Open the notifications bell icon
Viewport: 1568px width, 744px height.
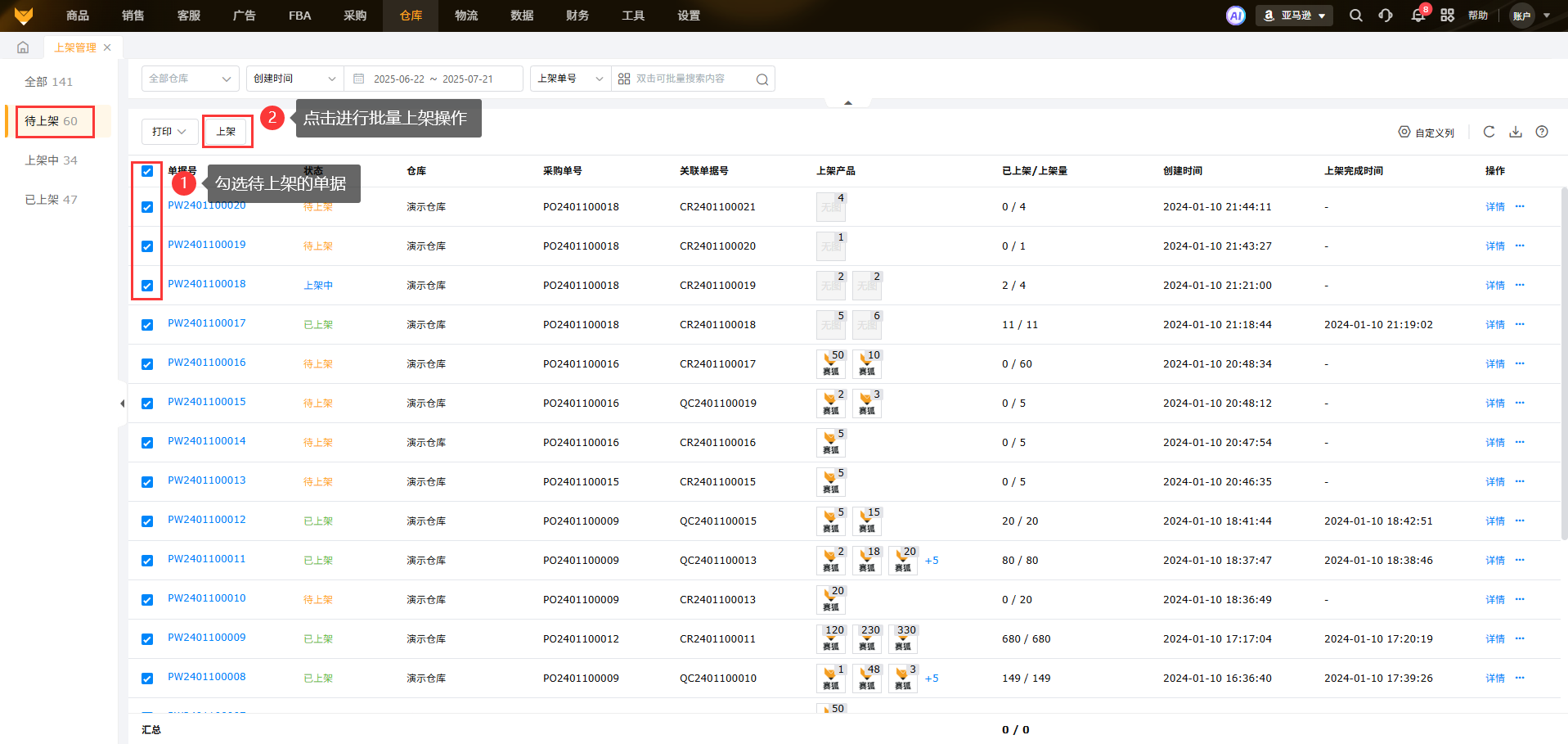[x=1417, y=16]
